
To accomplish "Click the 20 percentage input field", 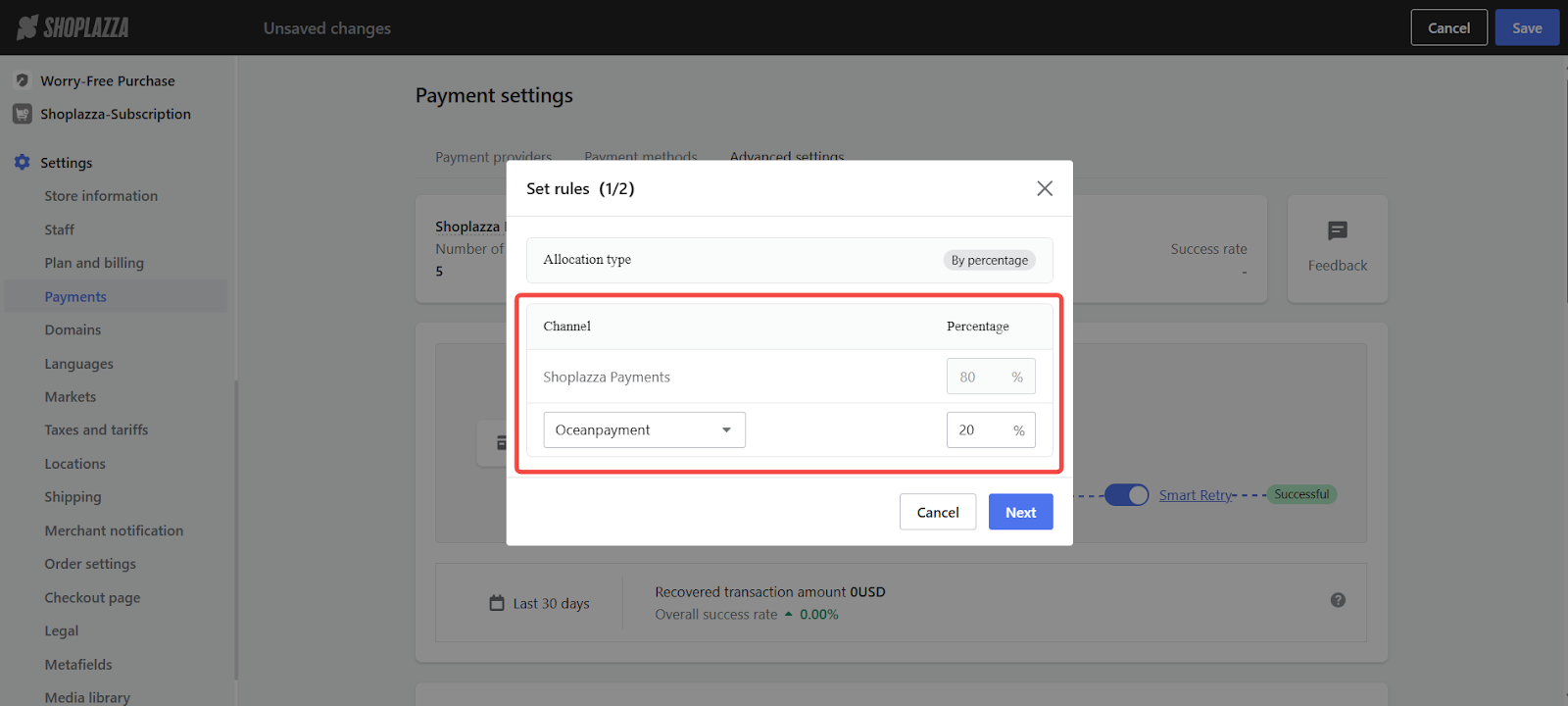I will (991, 429).
